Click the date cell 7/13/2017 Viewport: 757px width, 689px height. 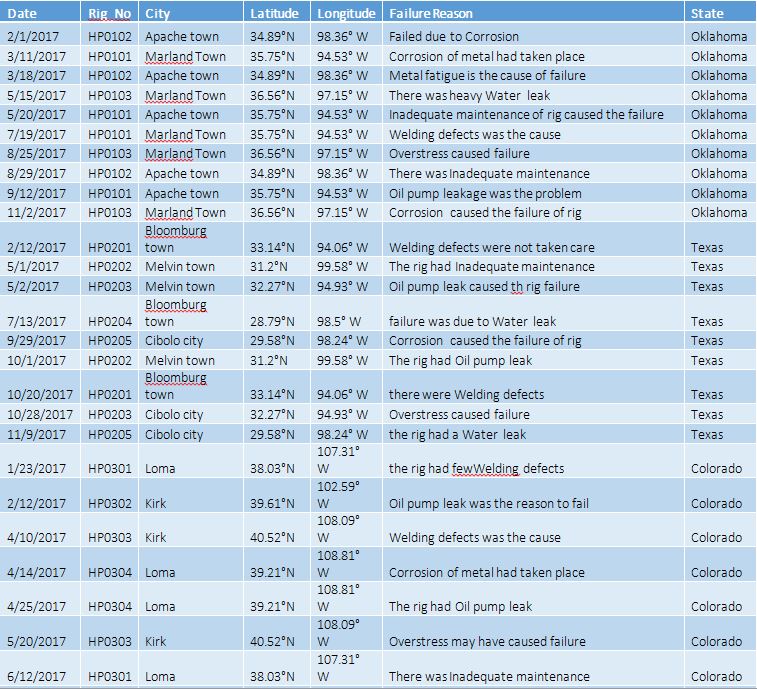(40, 313)
